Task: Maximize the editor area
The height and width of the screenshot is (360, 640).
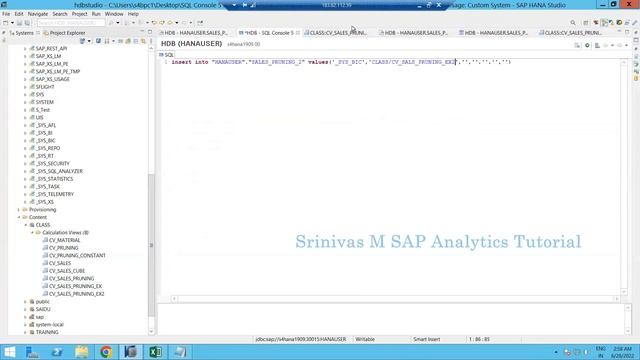Action: [627, 32]
